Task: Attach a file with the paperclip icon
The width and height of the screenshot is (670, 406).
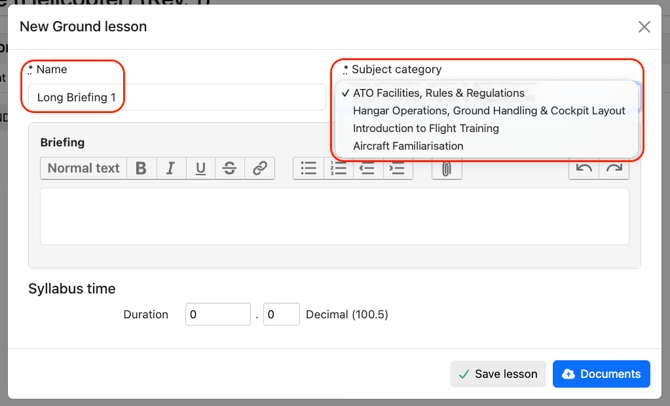Action: pos(447,168)
